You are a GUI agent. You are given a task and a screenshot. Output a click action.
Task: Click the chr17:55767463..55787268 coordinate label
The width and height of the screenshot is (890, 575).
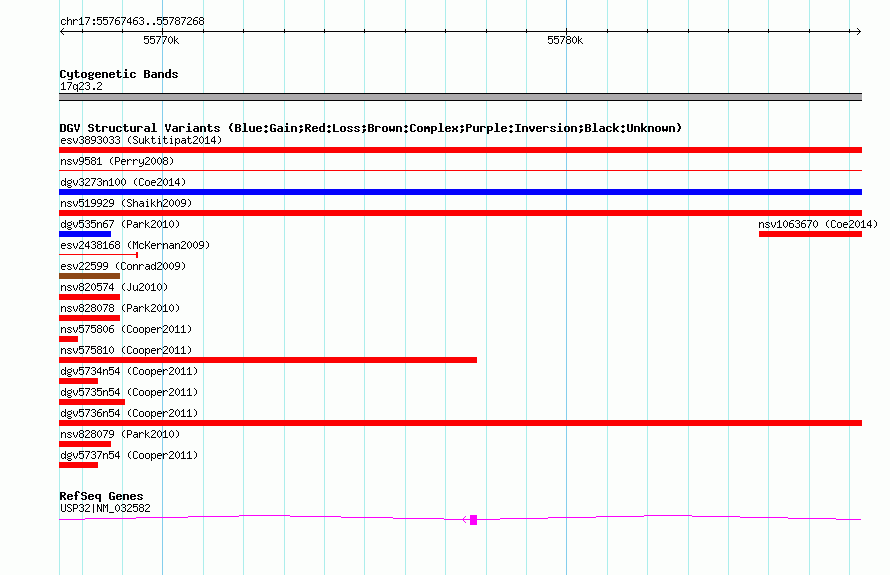pos(132,21)
